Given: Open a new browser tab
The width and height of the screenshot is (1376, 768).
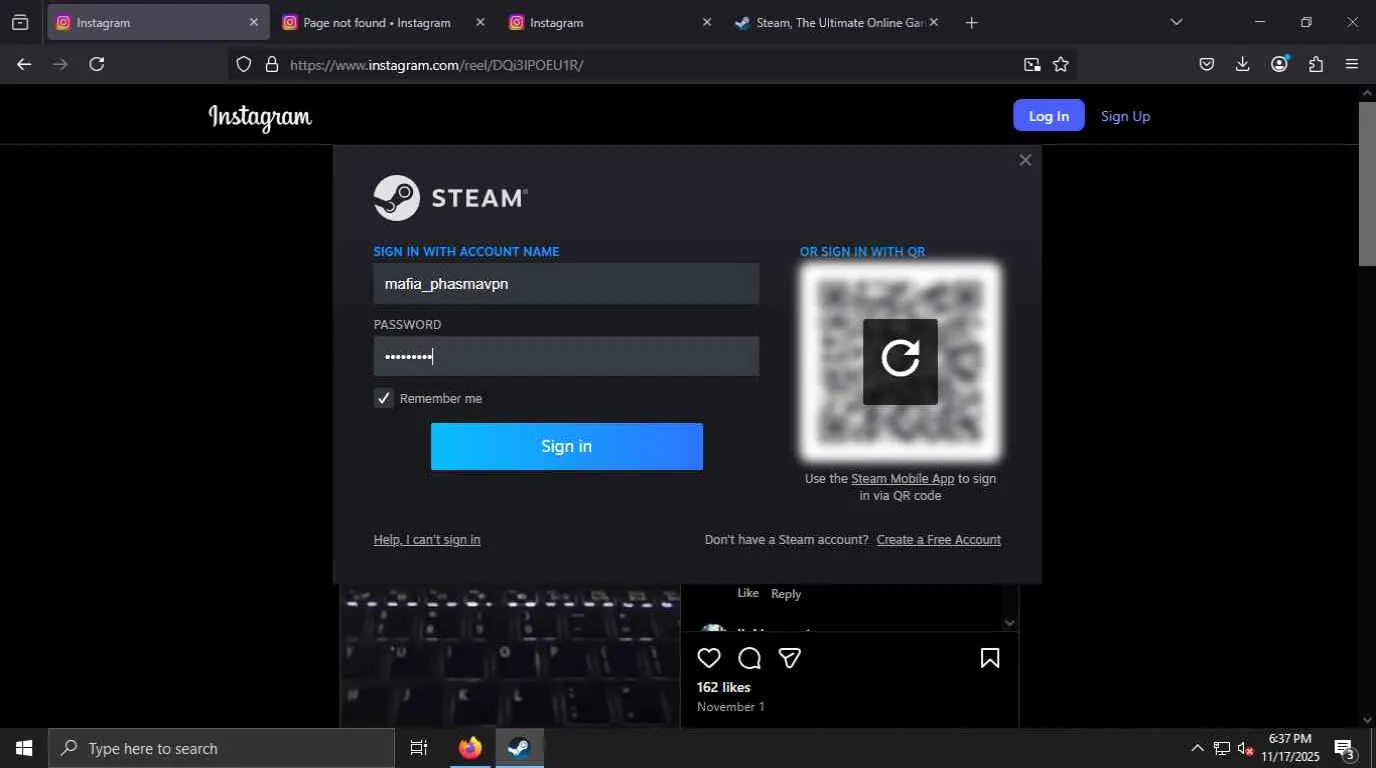Looking at the screenshot, I should (971, 22).
